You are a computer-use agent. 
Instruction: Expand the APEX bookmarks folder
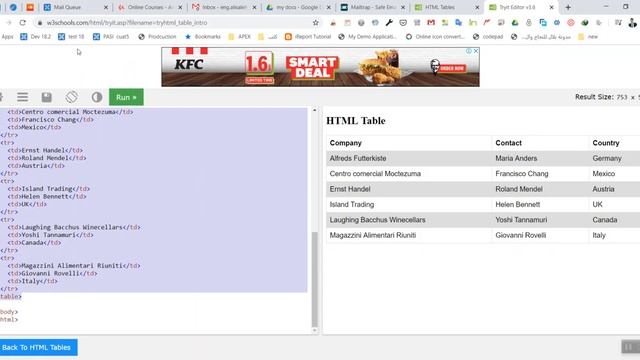[x=239, y=37]
